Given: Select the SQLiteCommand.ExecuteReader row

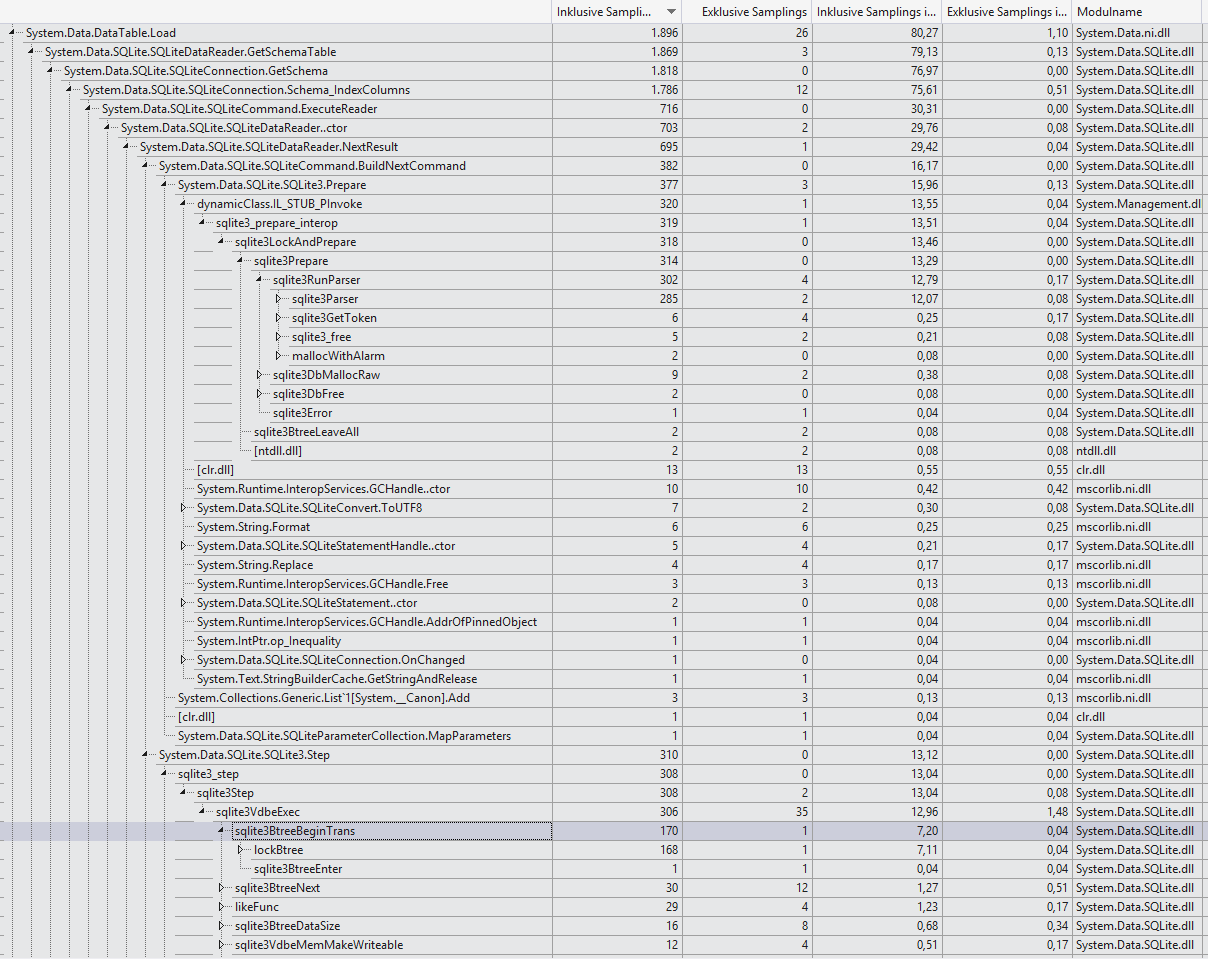Looking at the screenshot, I should point(239,109).
